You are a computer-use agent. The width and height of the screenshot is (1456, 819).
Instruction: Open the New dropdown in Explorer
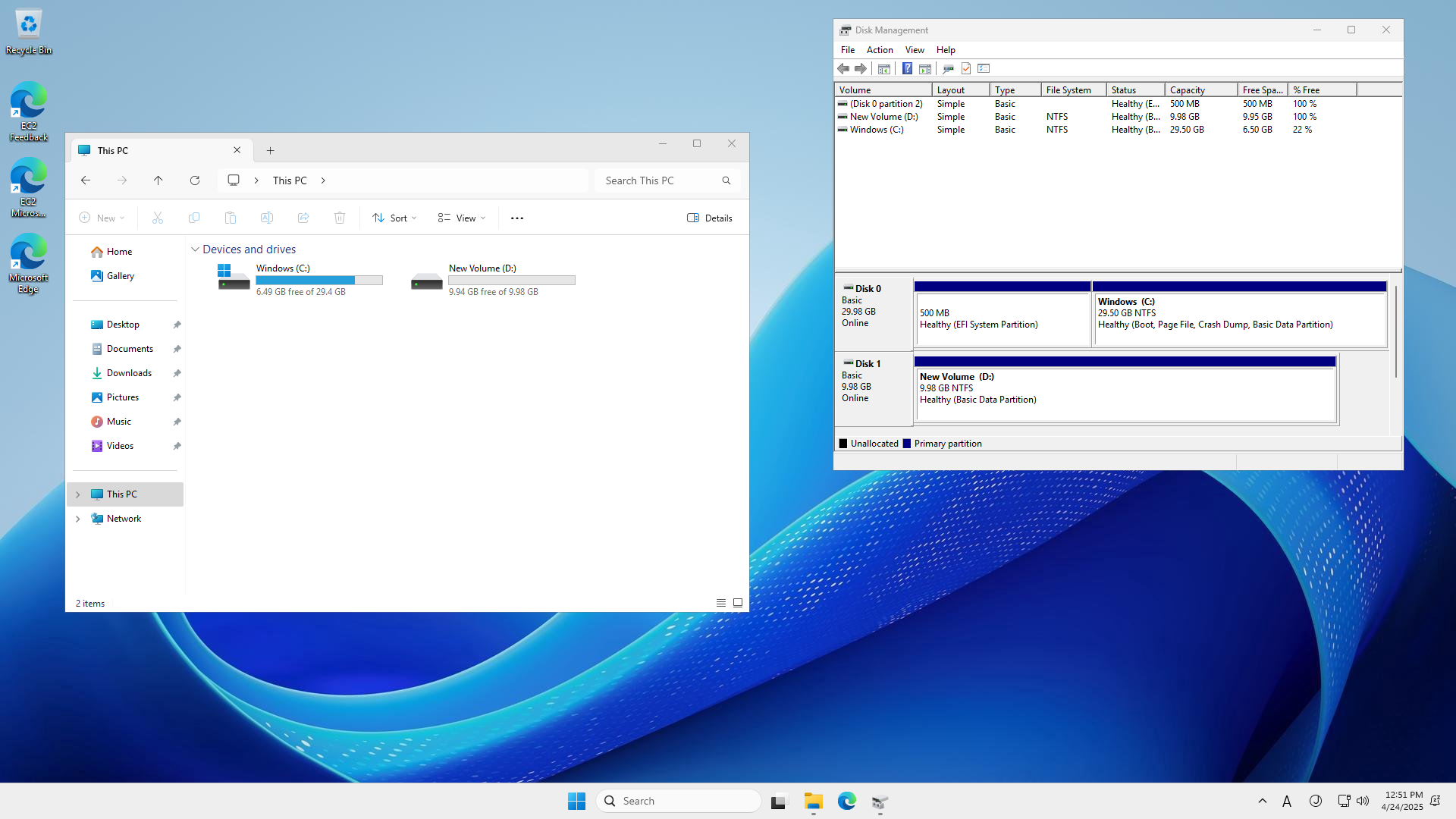pos(102,218)
